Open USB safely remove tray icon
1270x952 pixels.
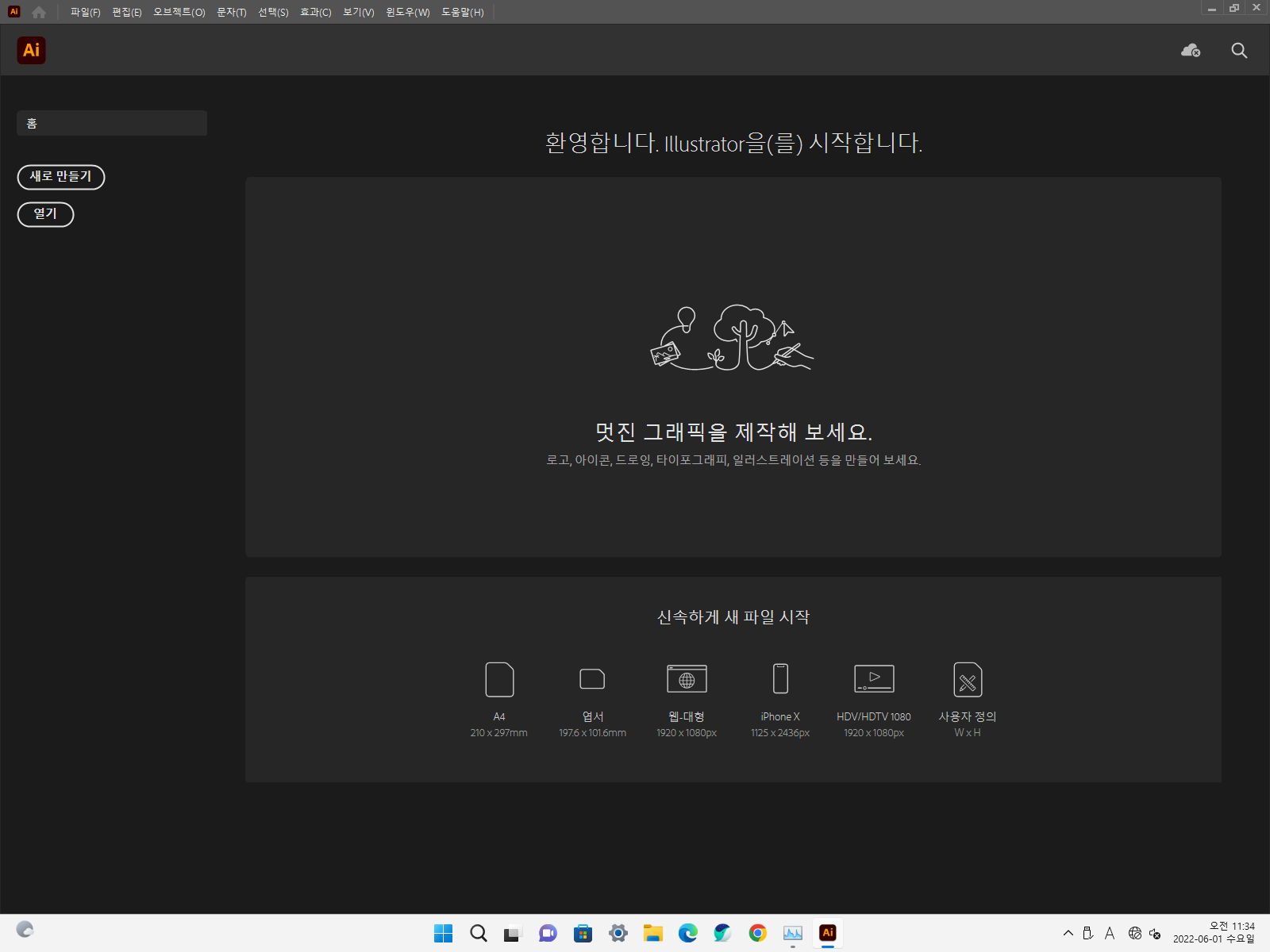pos(1088,933)
